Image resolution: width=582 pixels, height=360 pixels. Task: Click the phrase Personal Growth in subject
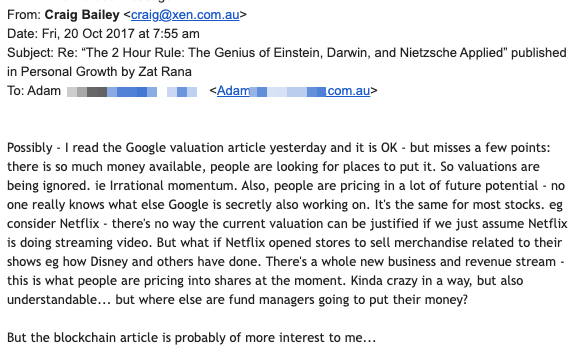(x=69, y=72)
